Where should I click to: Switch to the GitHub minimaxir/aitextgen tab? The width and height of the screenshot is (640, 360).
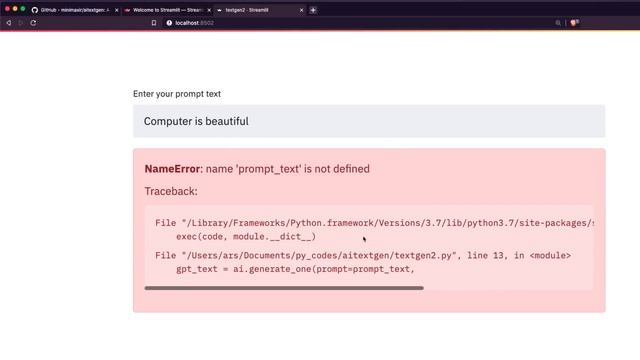pyautogui.click(x=75, y=10)
